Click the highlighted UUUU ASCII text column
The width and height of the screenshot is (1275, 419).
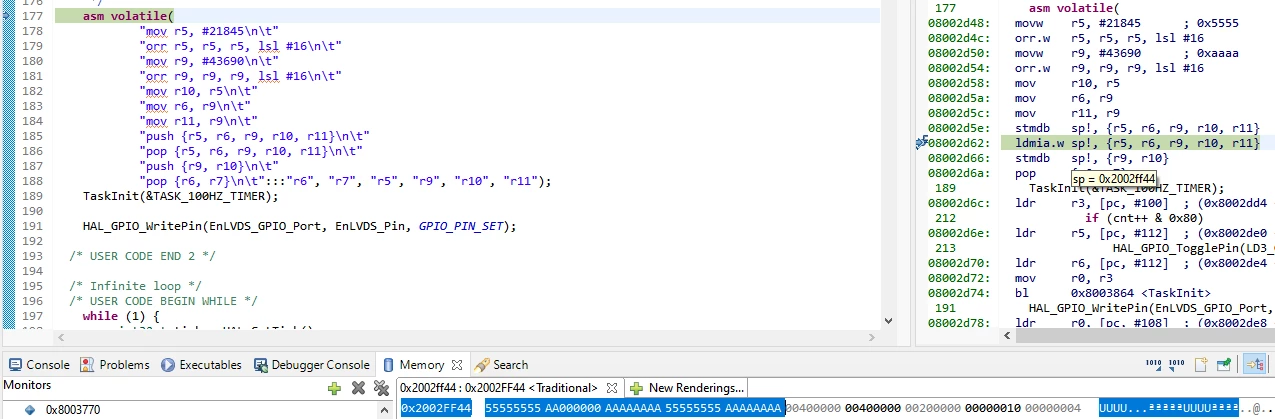[x=1169, y=408]
